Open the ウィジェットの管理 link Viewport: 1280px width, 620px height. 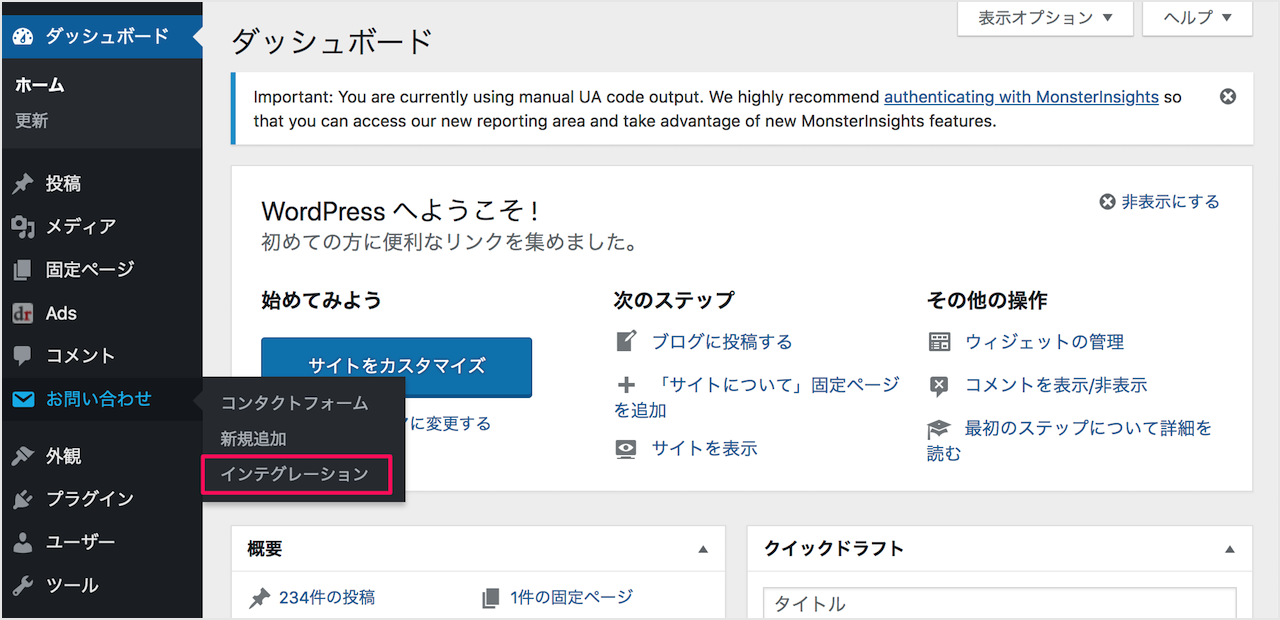click(1045, 342)
